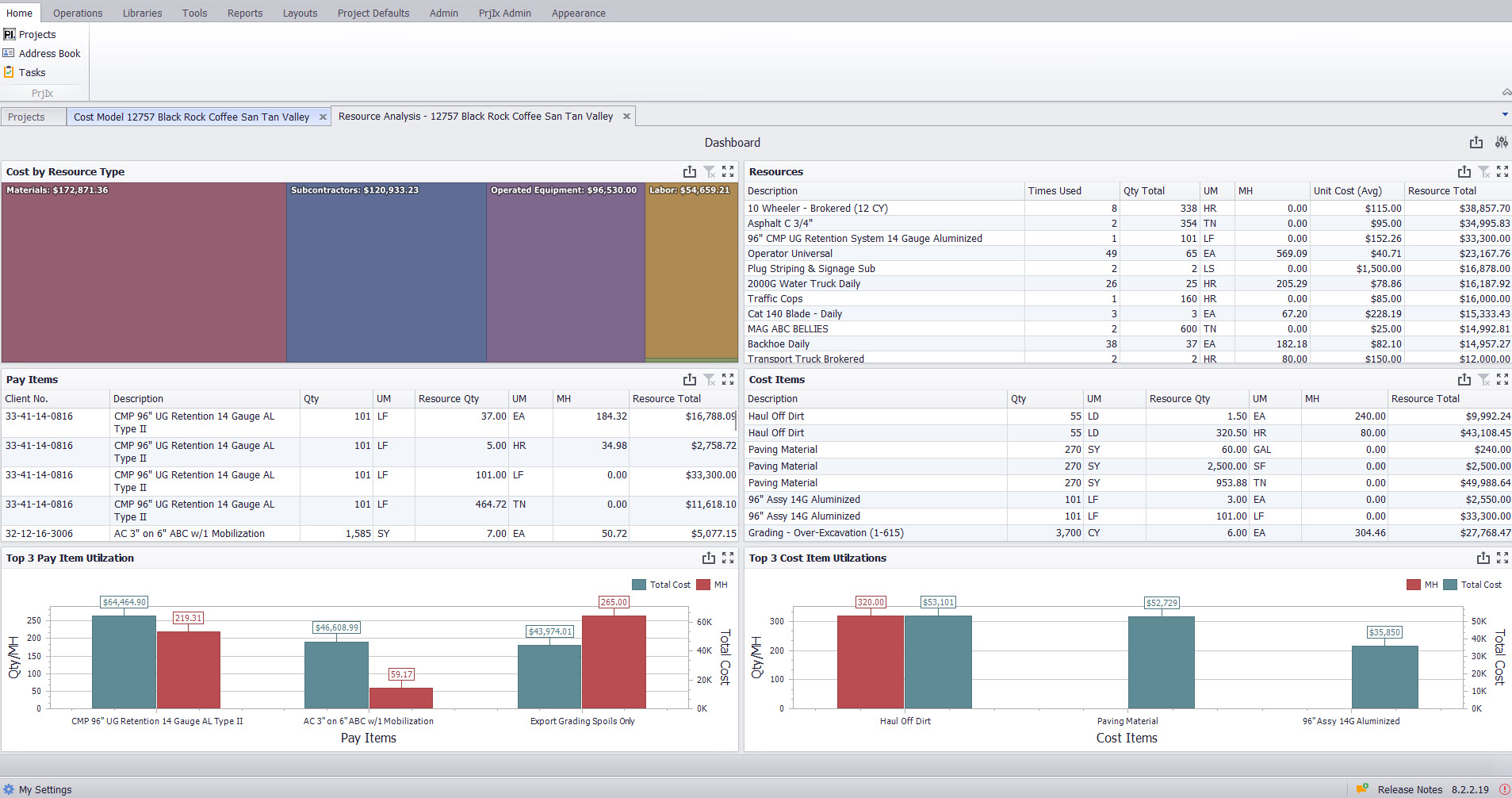Maximize the Top 3 Cost Item Utilizations chart
Viewport: 1512px width, 798px height.
pyautogui.click(x=1502, y=558)
